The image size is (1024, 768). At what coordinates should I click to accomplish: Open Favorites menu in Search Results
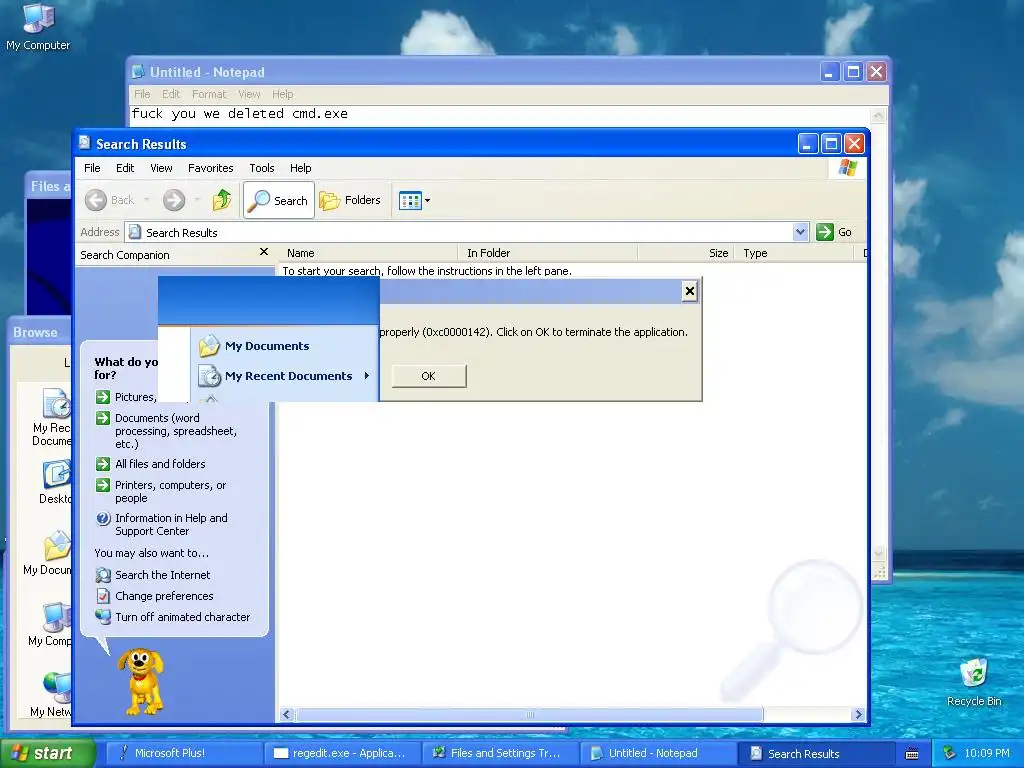tap(210, 168)
